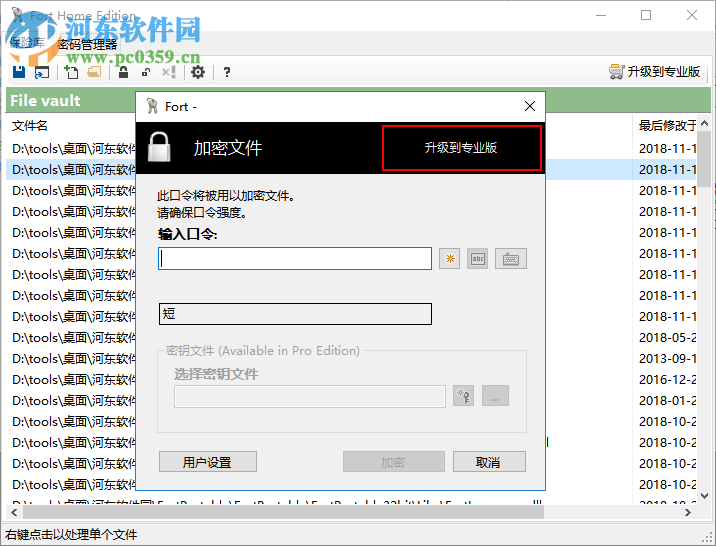Click the question mark help icon
716x546 pixels.
click(x=226, y=72)
